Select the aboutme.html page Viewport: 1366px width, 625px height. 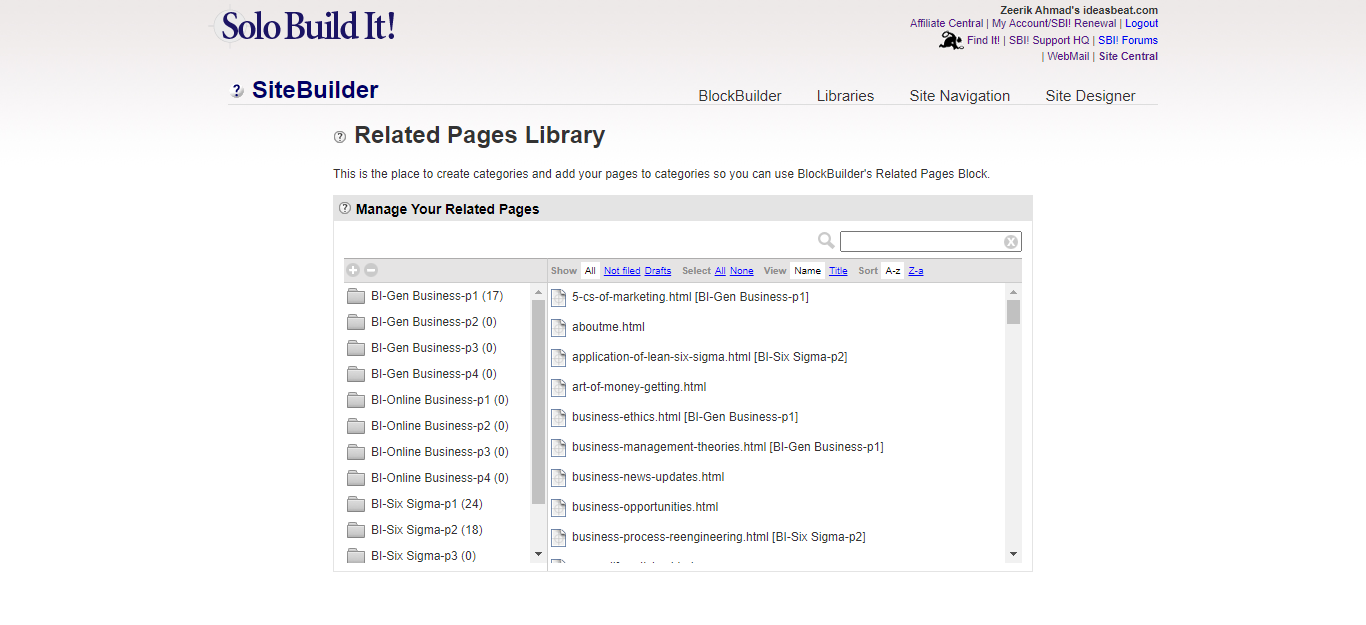click(x=608, y=327)
